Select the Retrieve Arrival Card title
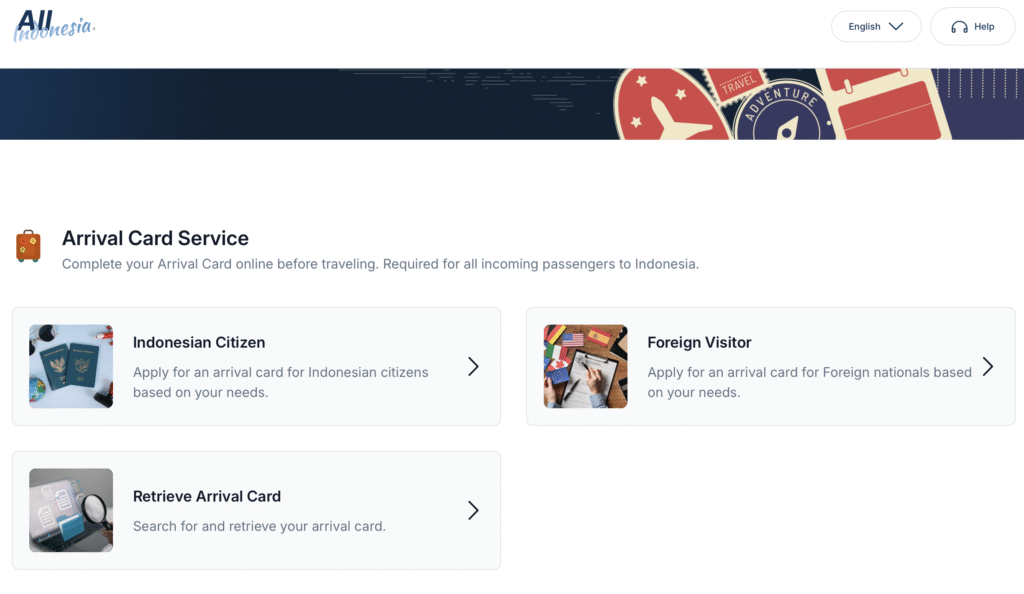Screen dimensions: 1024x594 pyautogui.click(x=207, y=496)
